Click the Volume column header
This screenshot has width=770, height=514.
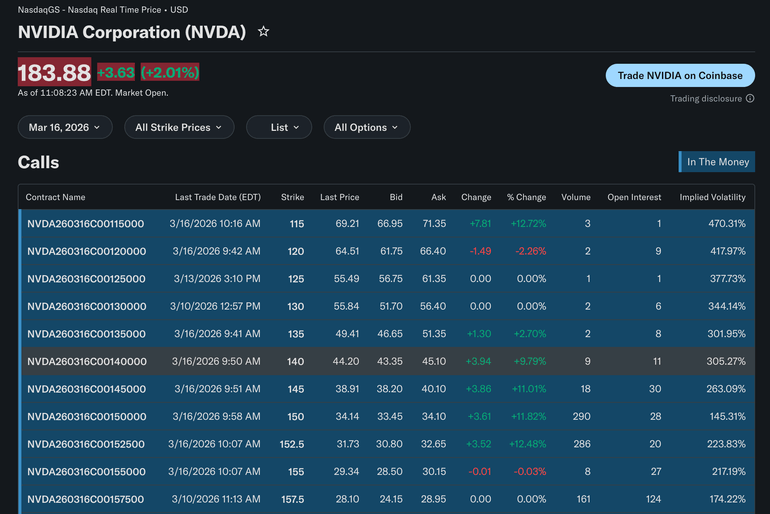tap(575, 197)
